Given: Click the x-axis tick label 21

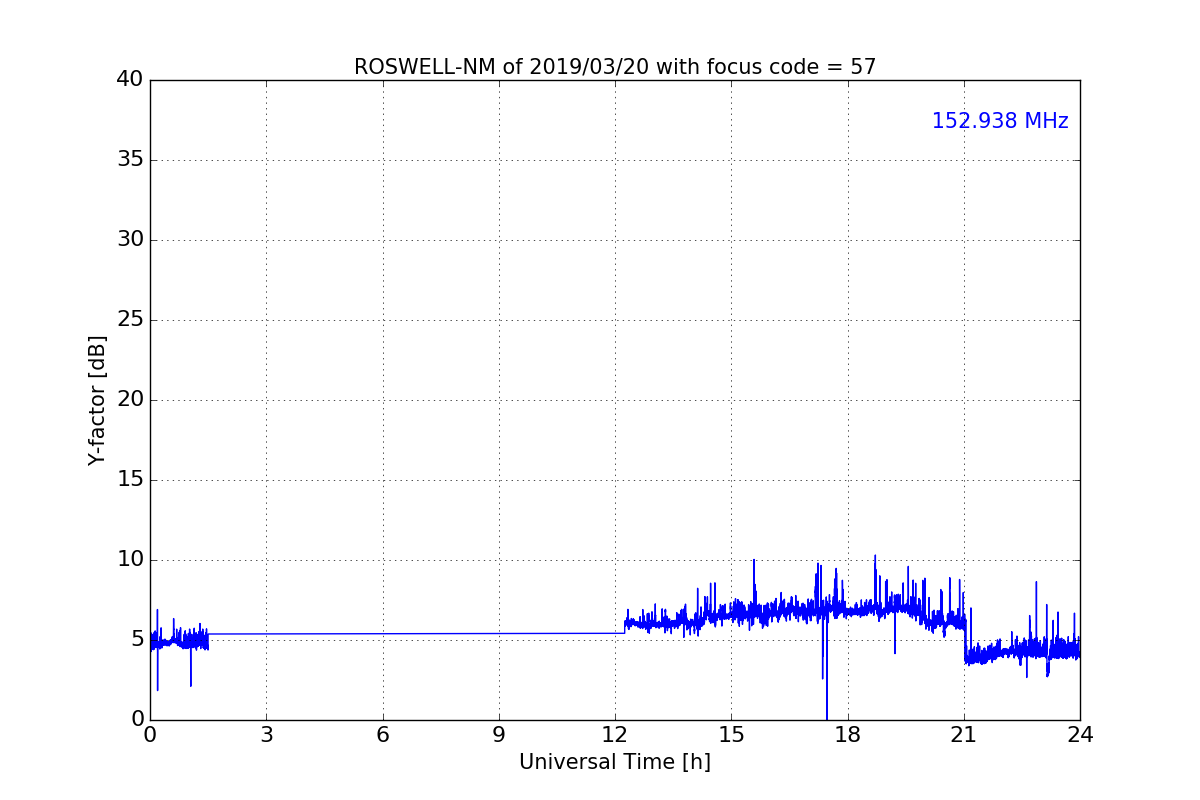Looking at the screenshot, I should point(963,735).
